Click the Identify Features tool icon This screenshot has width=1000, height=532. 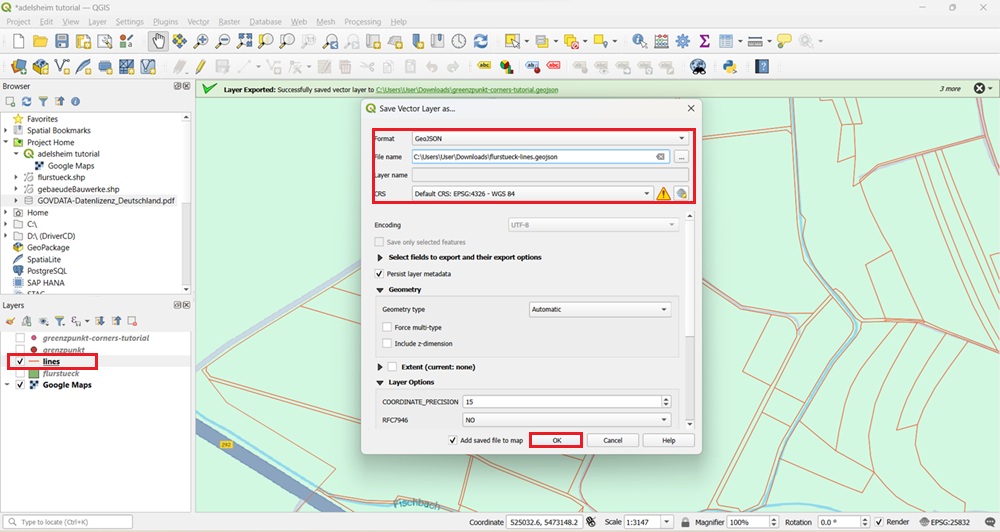click(x=639, y=41)
